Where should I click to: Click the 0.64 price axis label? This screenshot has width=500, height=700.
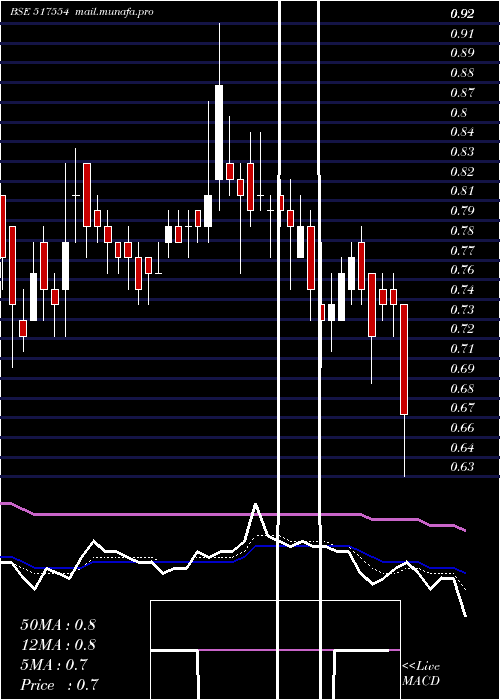click(462, 447)
